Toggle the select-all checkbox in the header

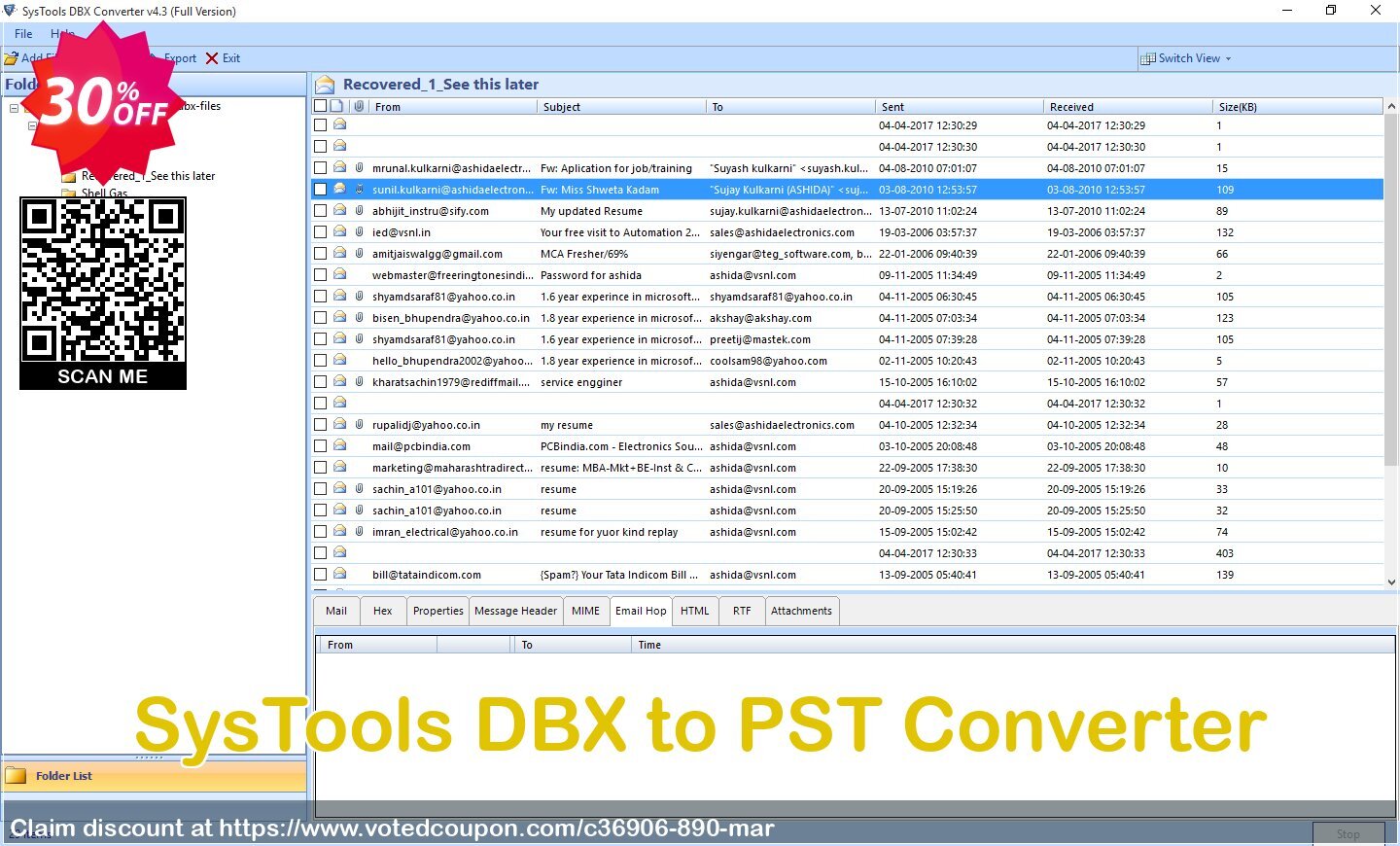[x=320, y=106]
